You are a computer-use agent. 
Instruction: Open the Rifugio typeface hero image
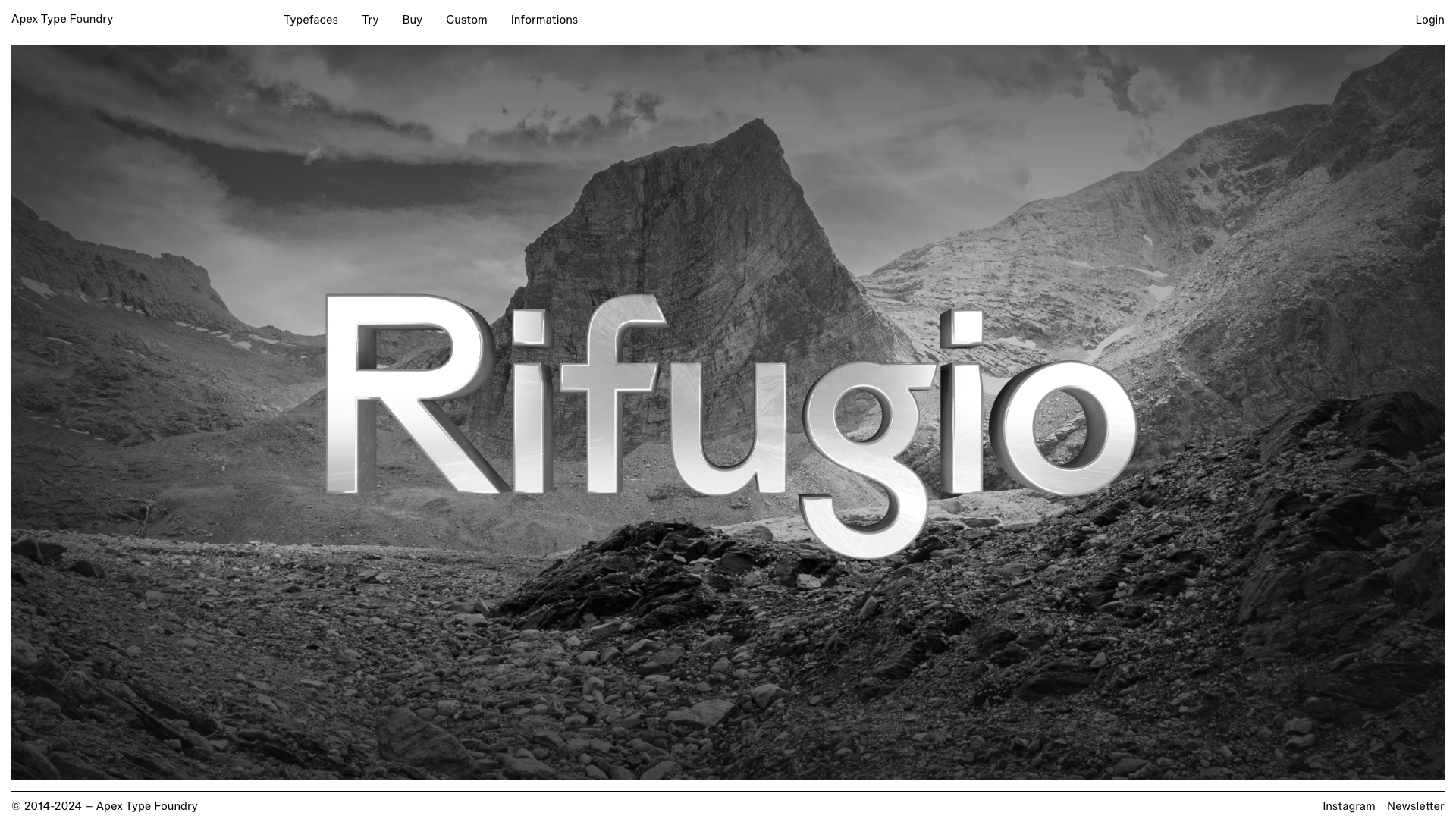coord(728,412)
